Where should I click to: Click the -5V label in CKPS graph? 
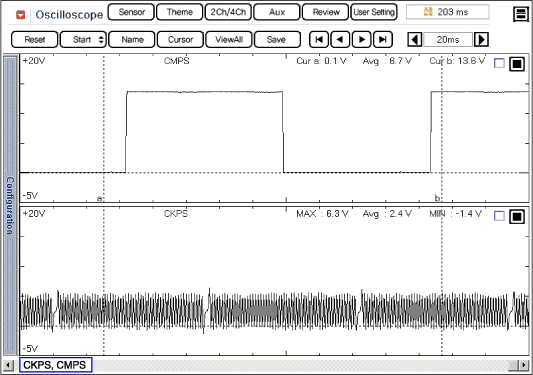pos(30,348)
